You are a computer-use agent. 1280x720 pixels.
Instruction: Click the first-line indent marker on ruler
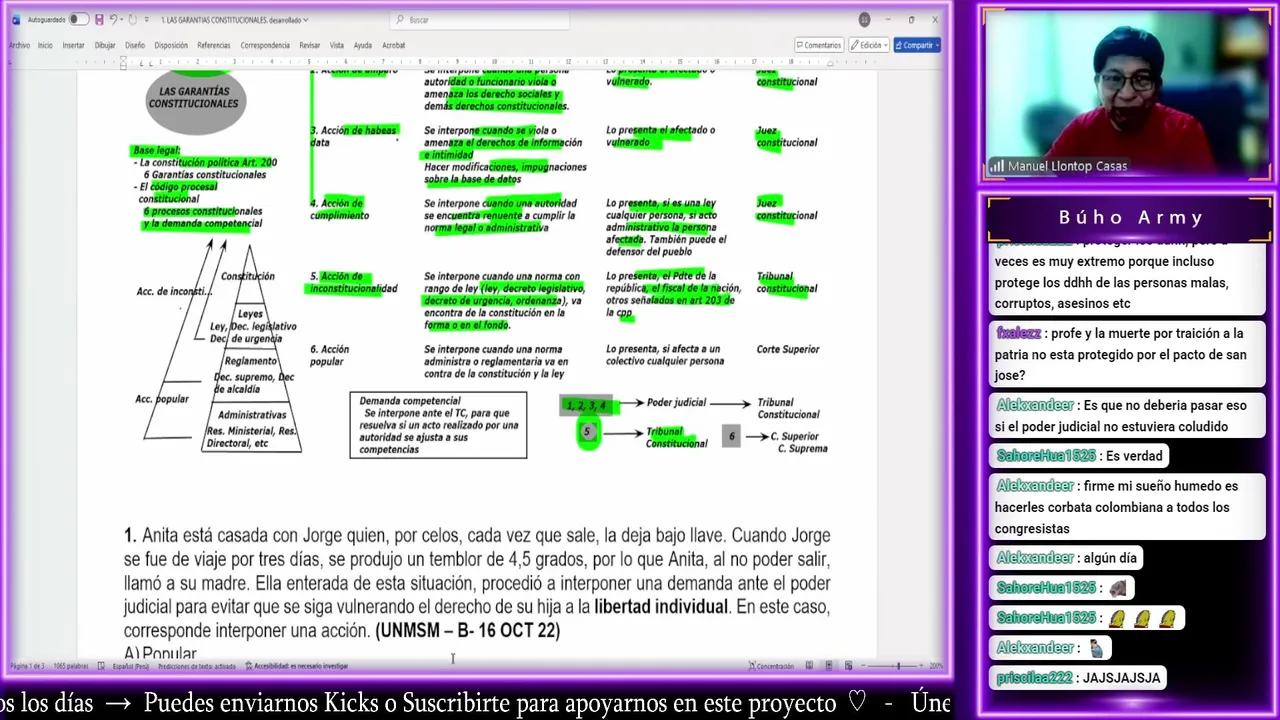(123, 60)
